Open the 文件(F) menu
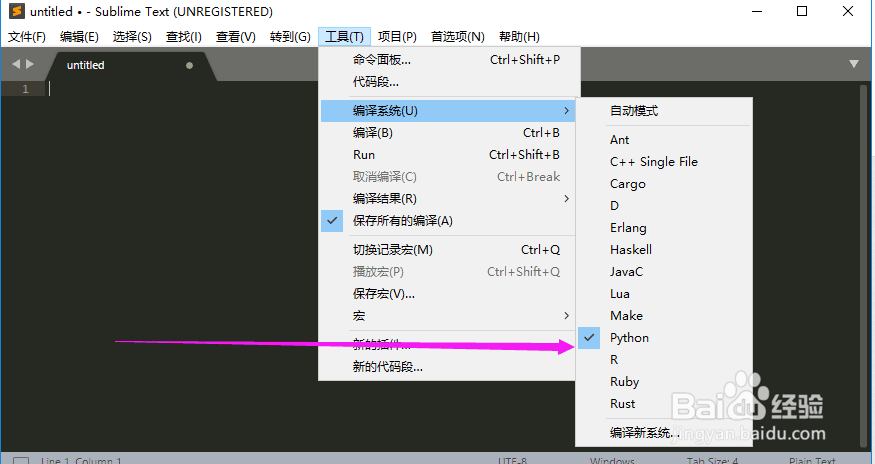 click(27, 37)
